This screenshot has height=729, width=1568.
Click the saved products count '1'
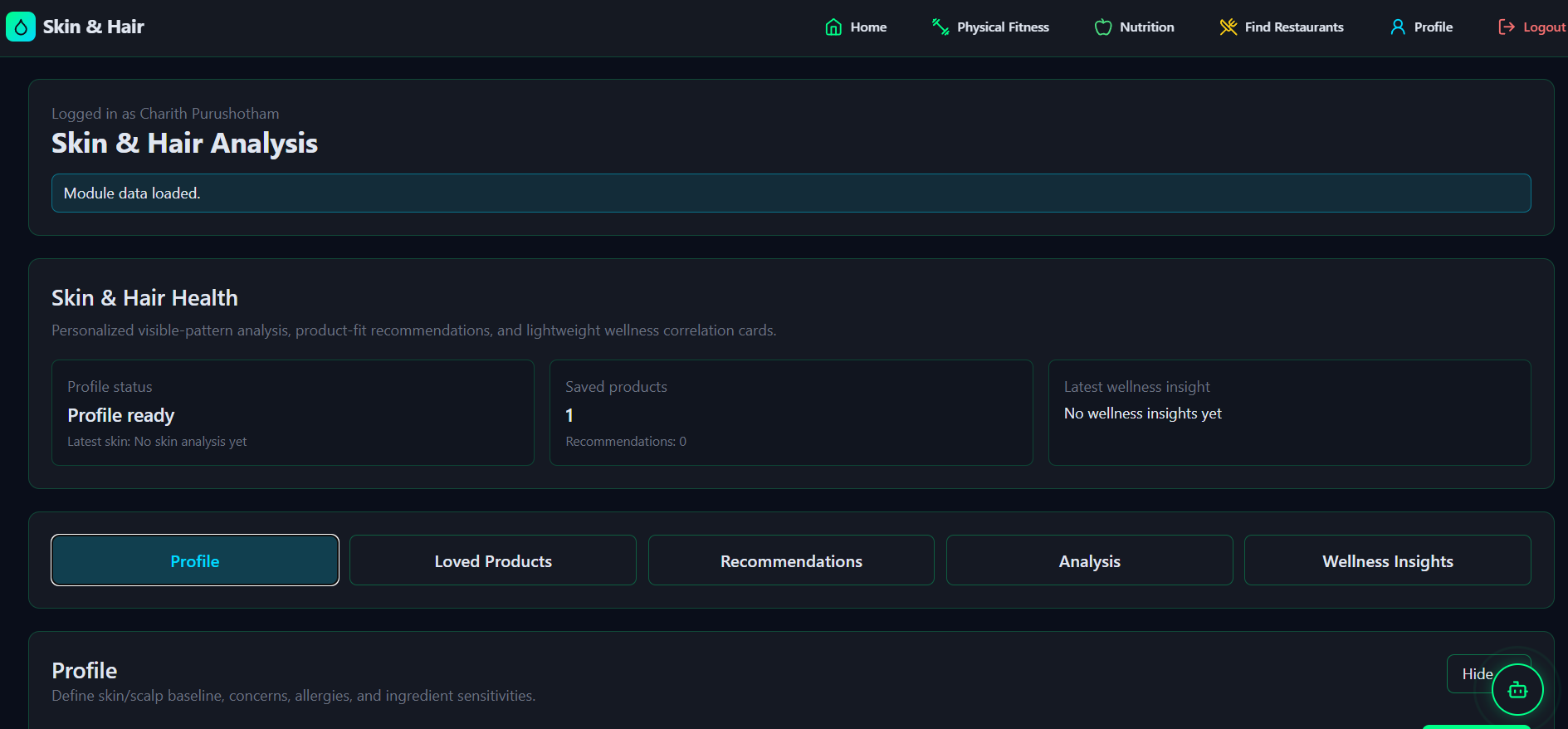point(569,415)
